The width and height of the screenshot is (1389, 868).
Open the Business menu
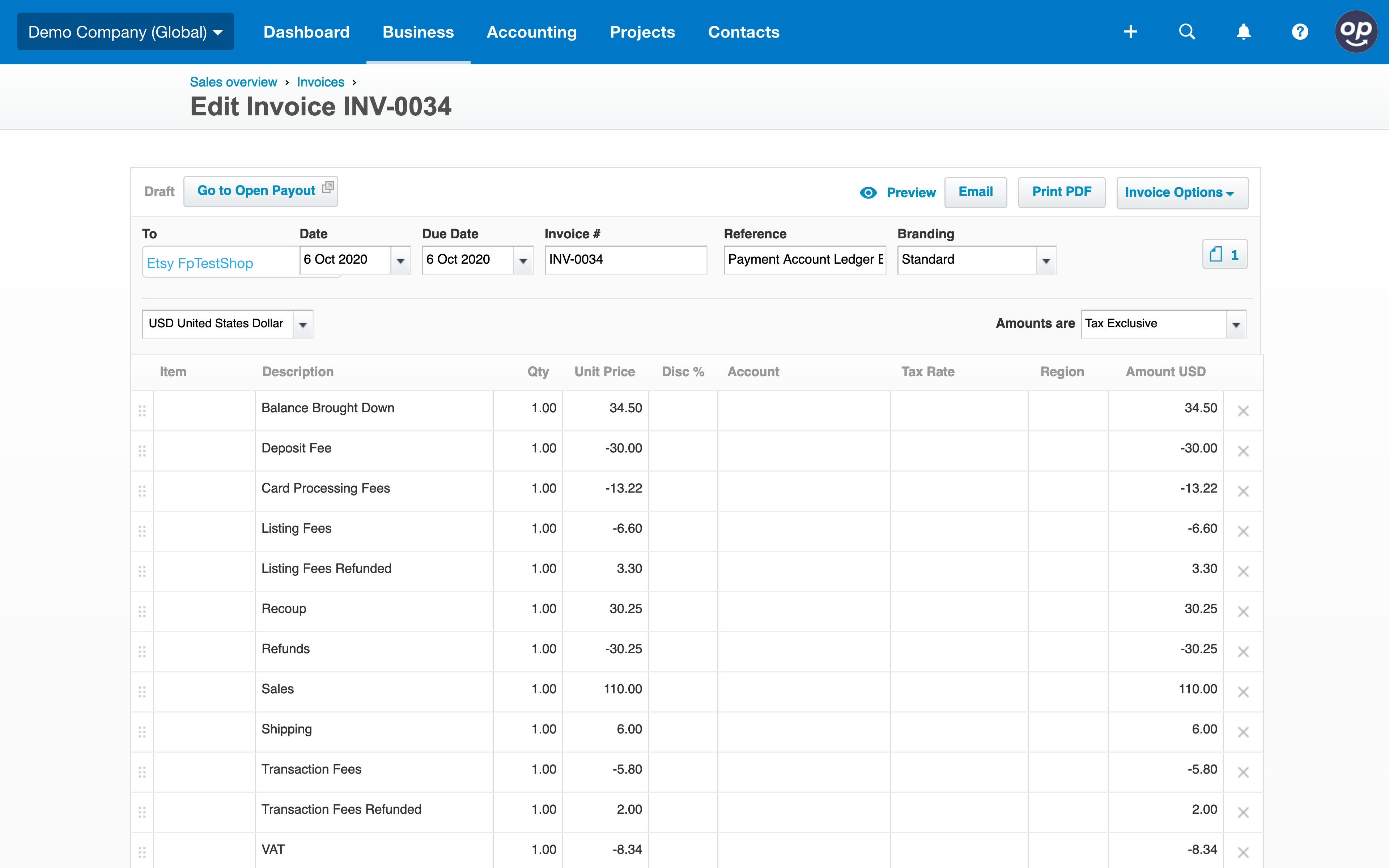419,31
